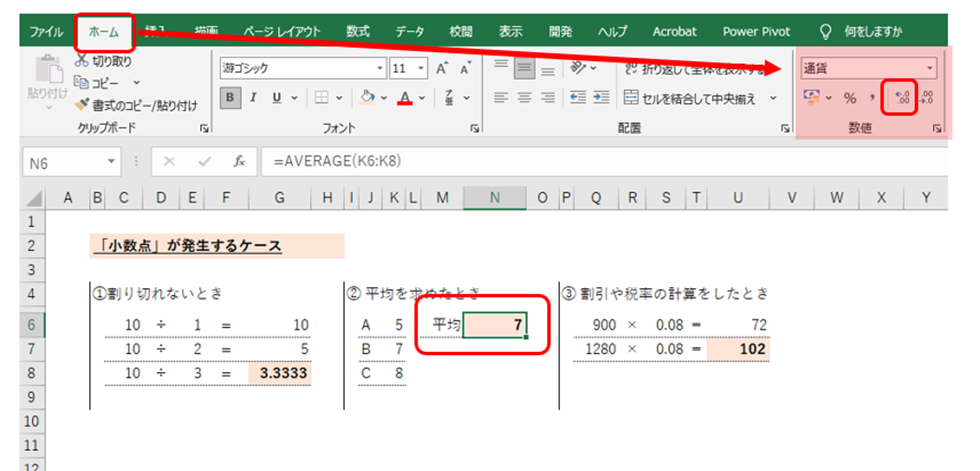Click セルを結合して中央揃え button
The height and width of the screenshot is (471, 980).
pyautogui.click(x=699, y=98)
